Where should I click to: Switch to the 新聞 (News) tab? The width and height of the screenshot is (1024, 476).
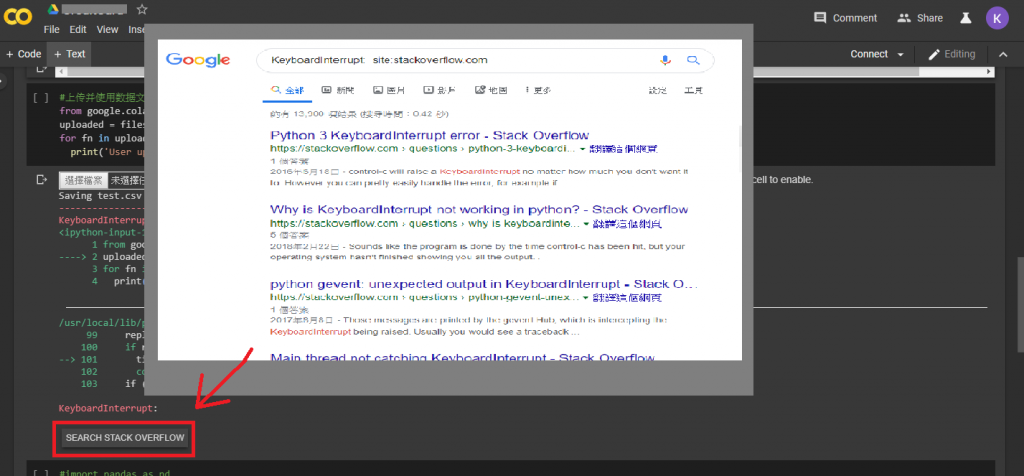[338, 91]
